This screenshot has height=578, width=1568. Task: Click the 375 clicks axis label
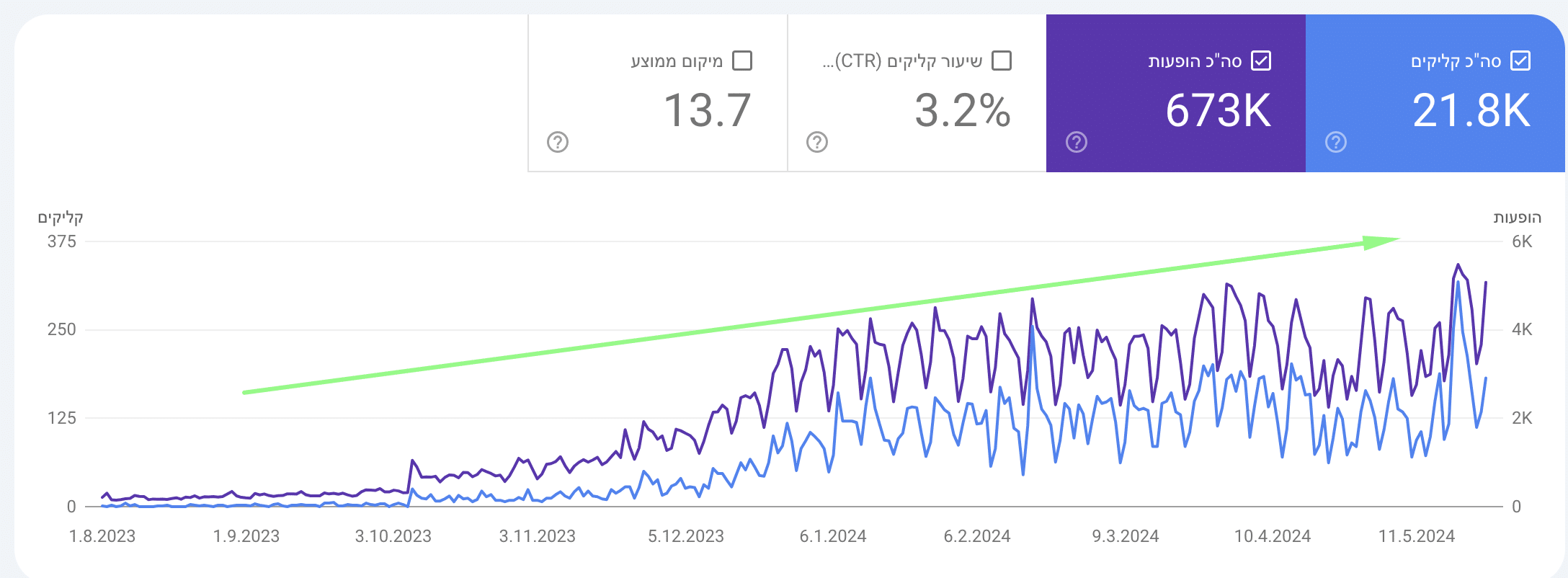click(x=62, y=241)
